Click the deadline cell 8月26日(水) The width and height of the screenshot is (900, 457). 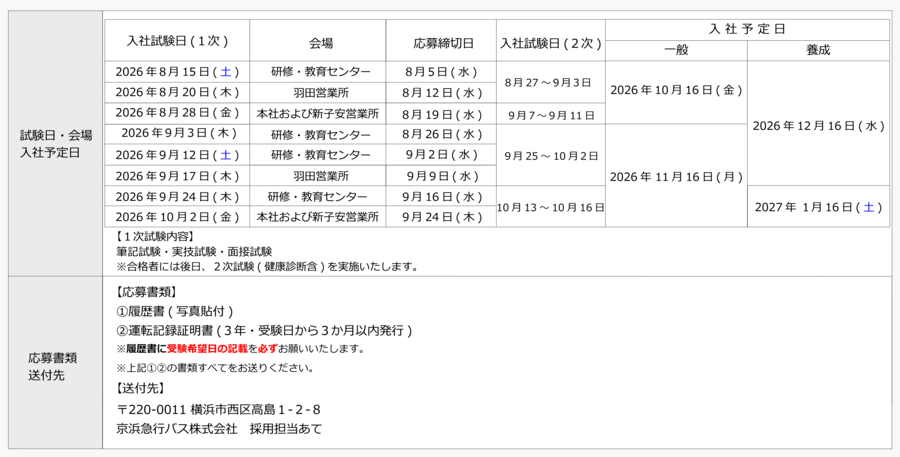click(441, 134)
